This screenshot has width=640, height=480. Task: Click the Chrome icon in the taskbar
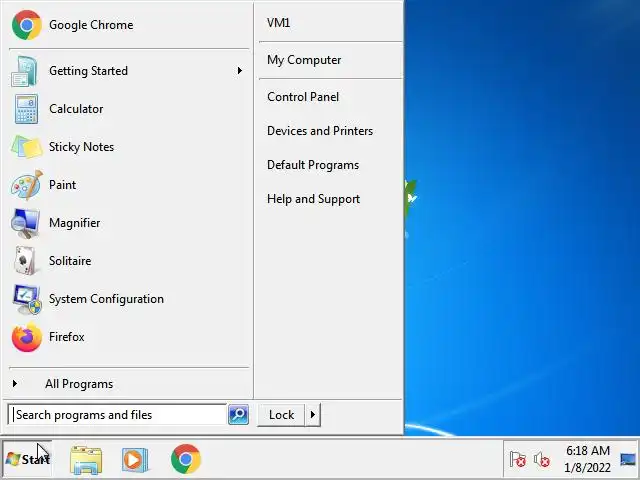(186, 459)
